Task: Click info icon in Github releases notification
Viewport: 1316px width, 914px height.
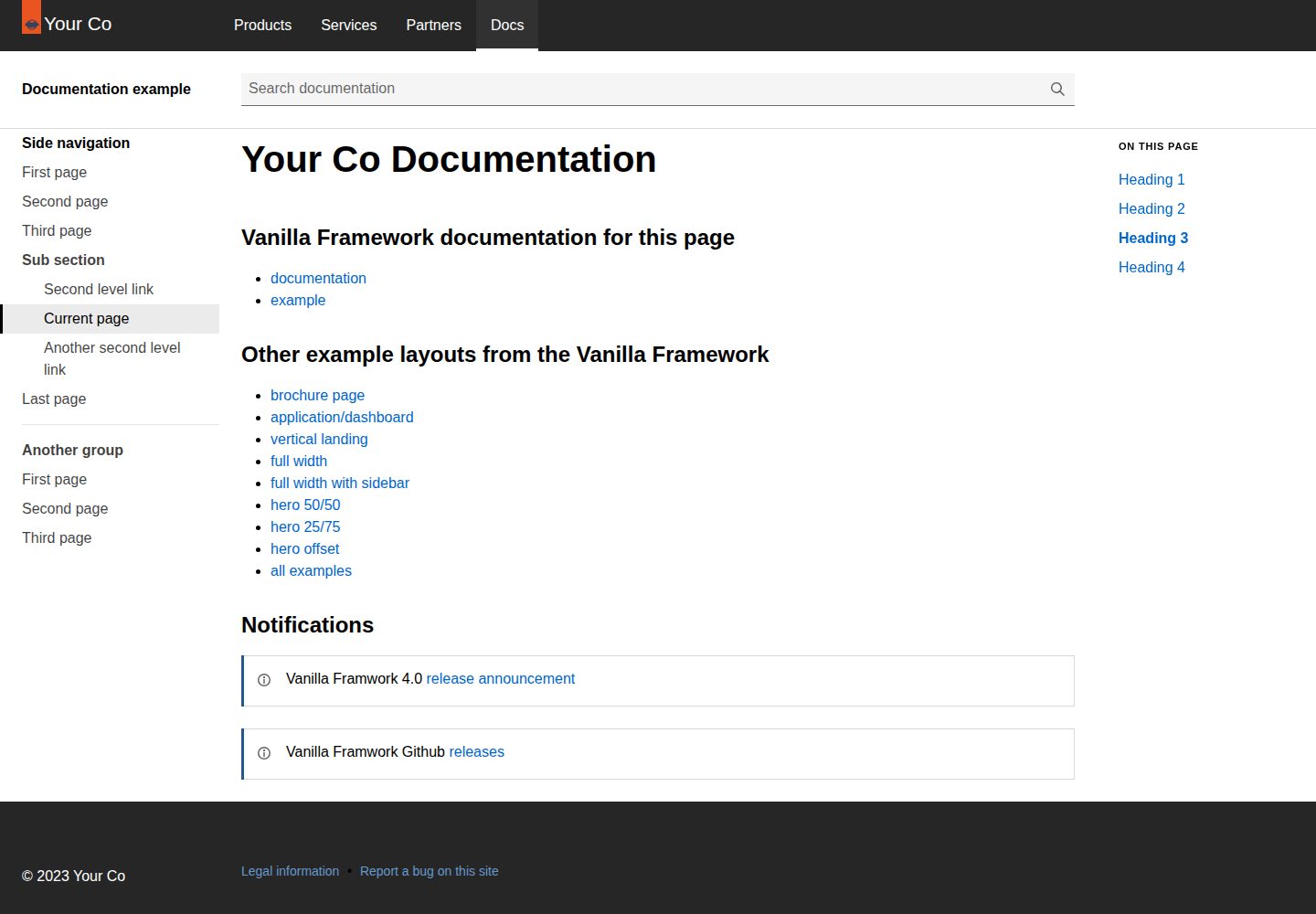Action: tap(264, 753)
